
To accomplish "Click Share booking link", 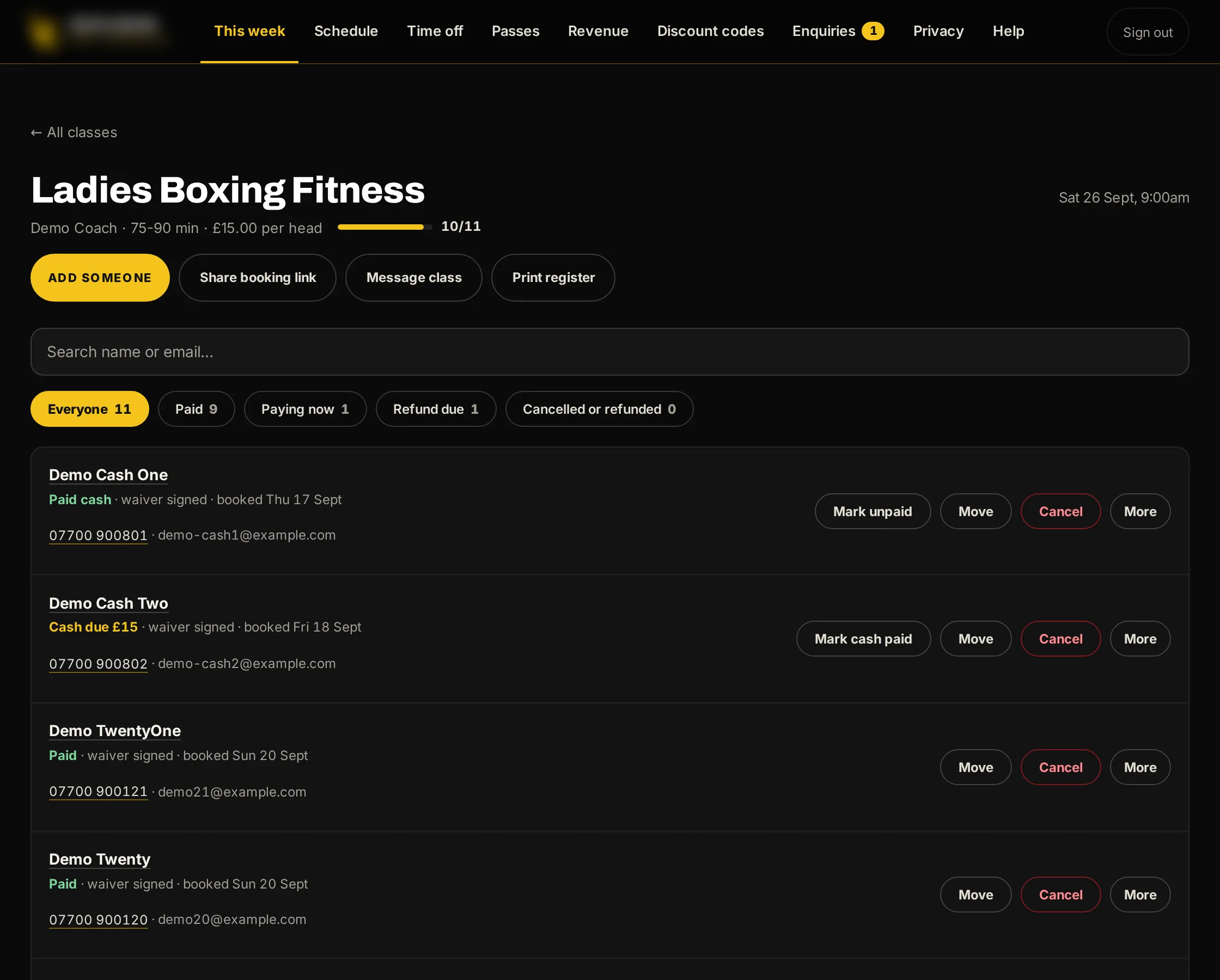I will click(258, 278).
